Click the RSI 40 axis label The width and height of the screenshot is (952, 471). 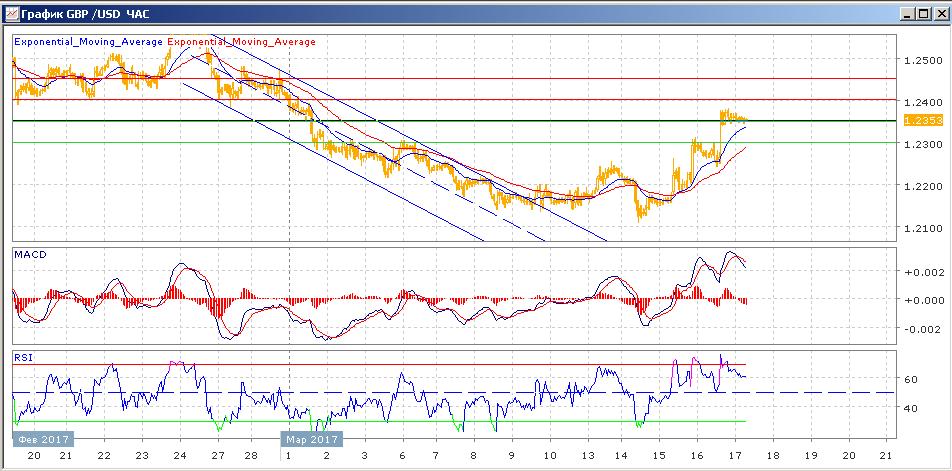point(911,408)
